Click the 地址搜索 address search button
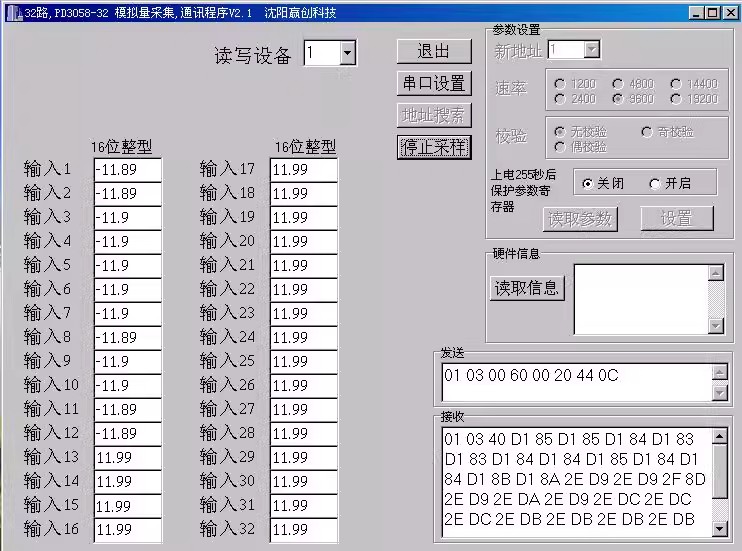Viewport: 742px width, 551px height. click(434, 115)
